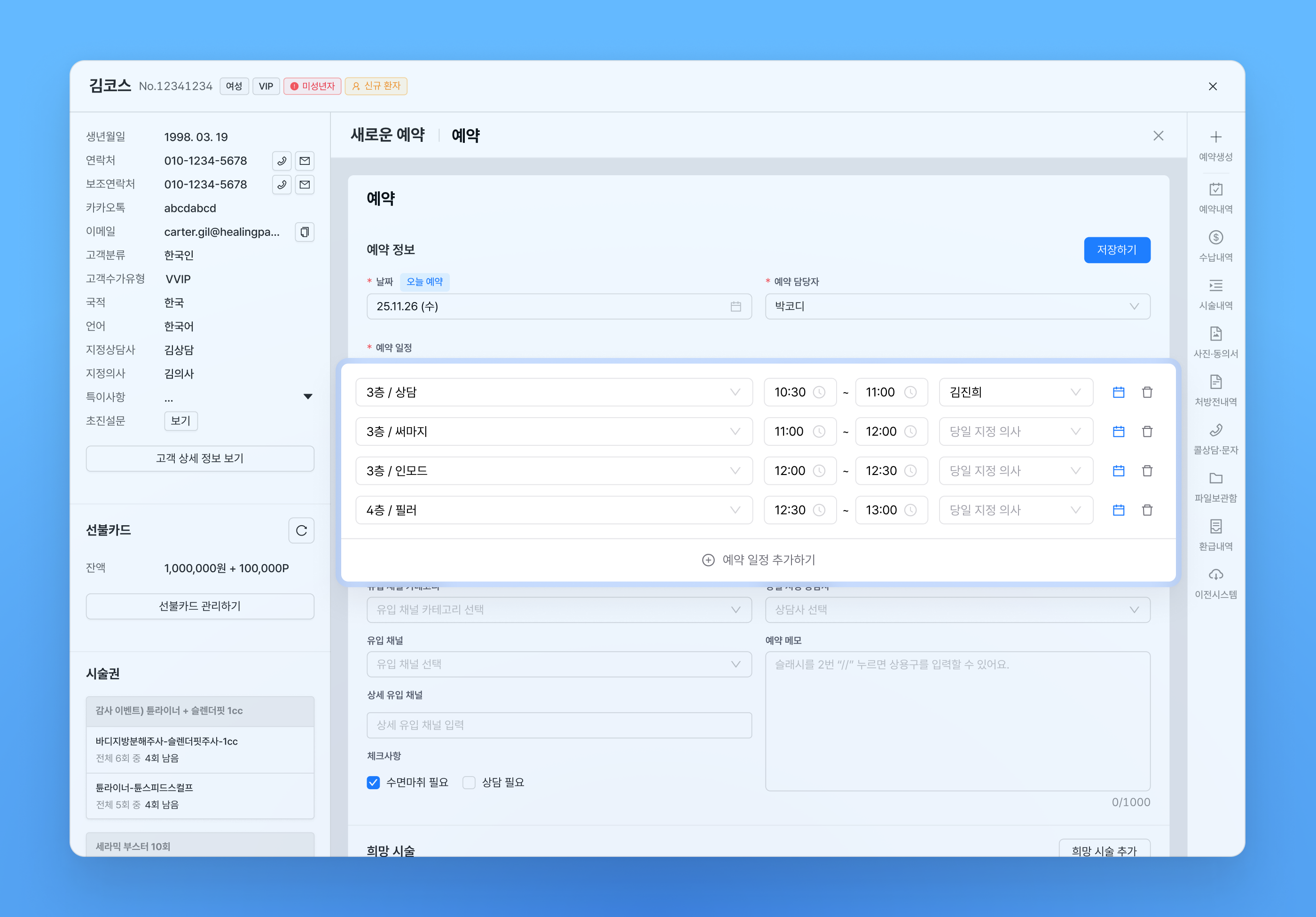
Task: Delete the 3층 / 상담 schedule row
Action: (1147, 392)
